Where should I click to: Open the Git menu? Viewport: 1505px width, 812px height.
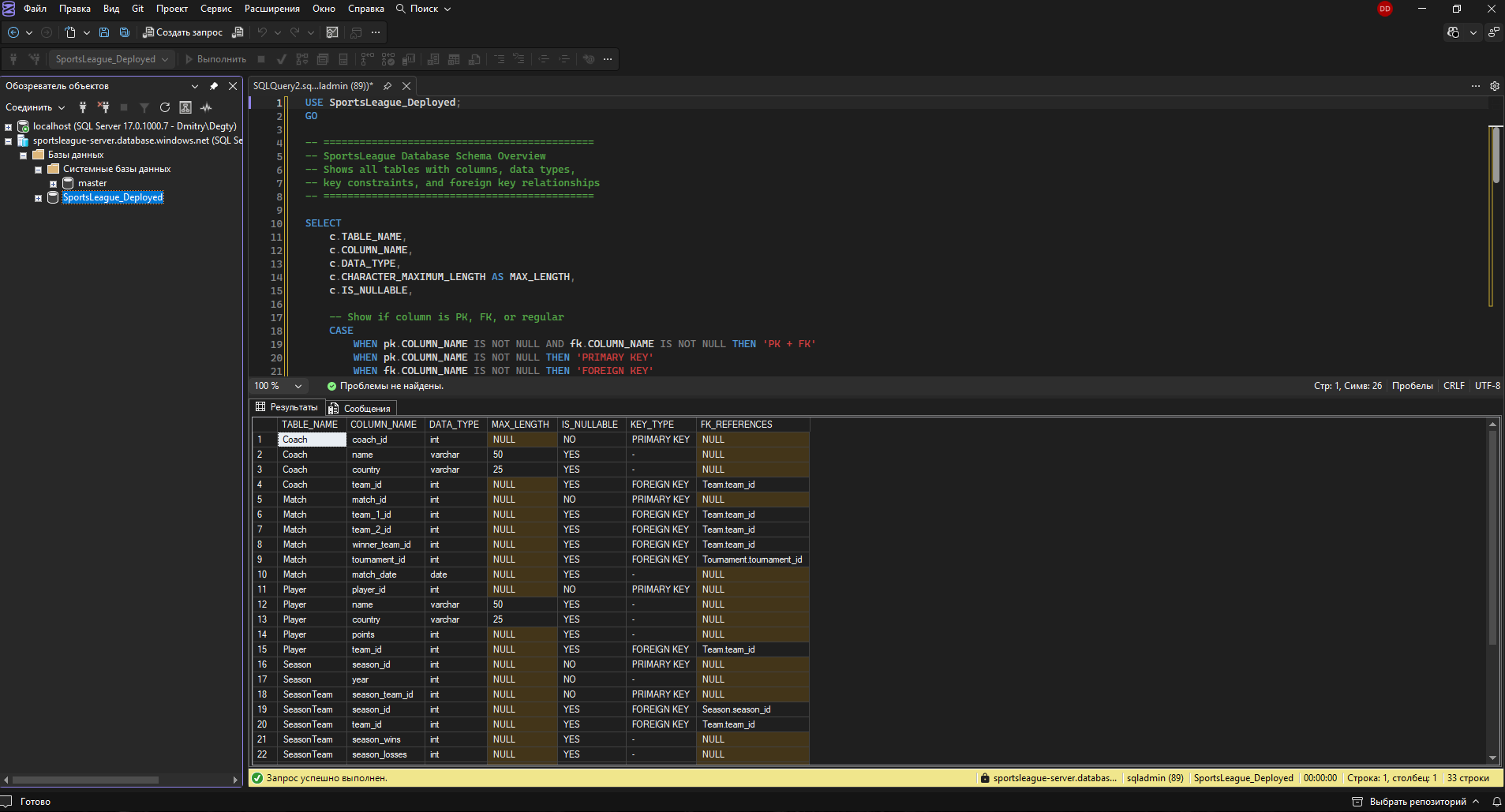pyautogui.click(x=137, y=9)
